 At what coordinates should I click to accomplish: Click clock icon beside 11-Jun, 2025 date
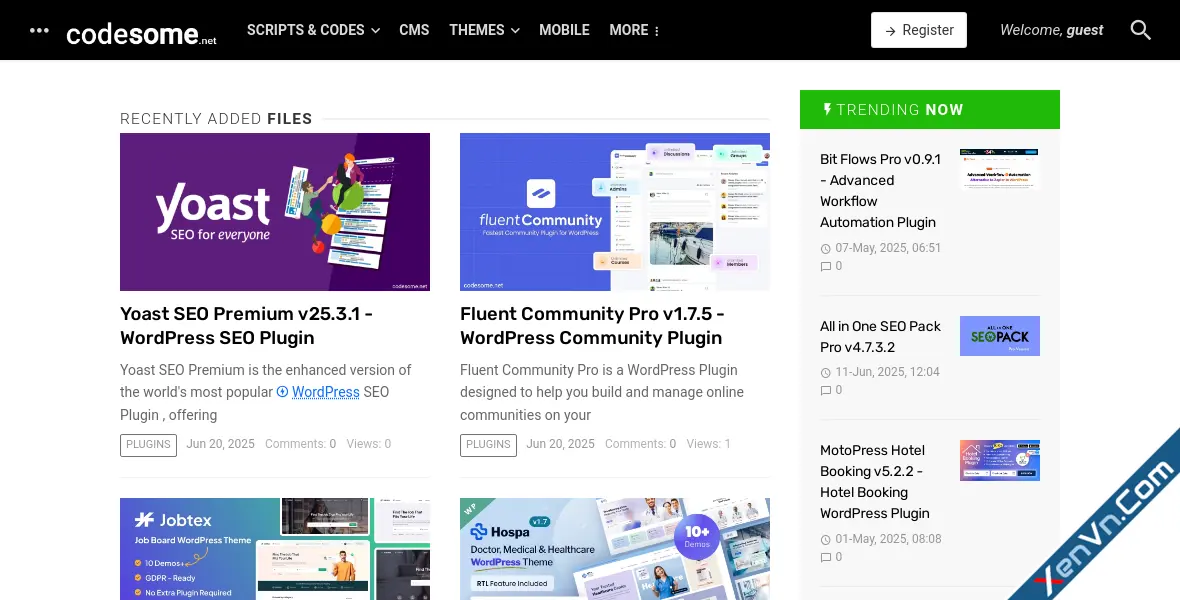tap(826, 373)
